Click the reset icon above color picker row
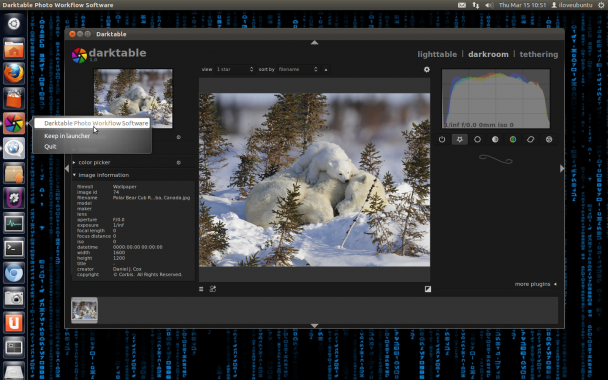The height and width of the screenshot is (380, 608). pos(179,137)
